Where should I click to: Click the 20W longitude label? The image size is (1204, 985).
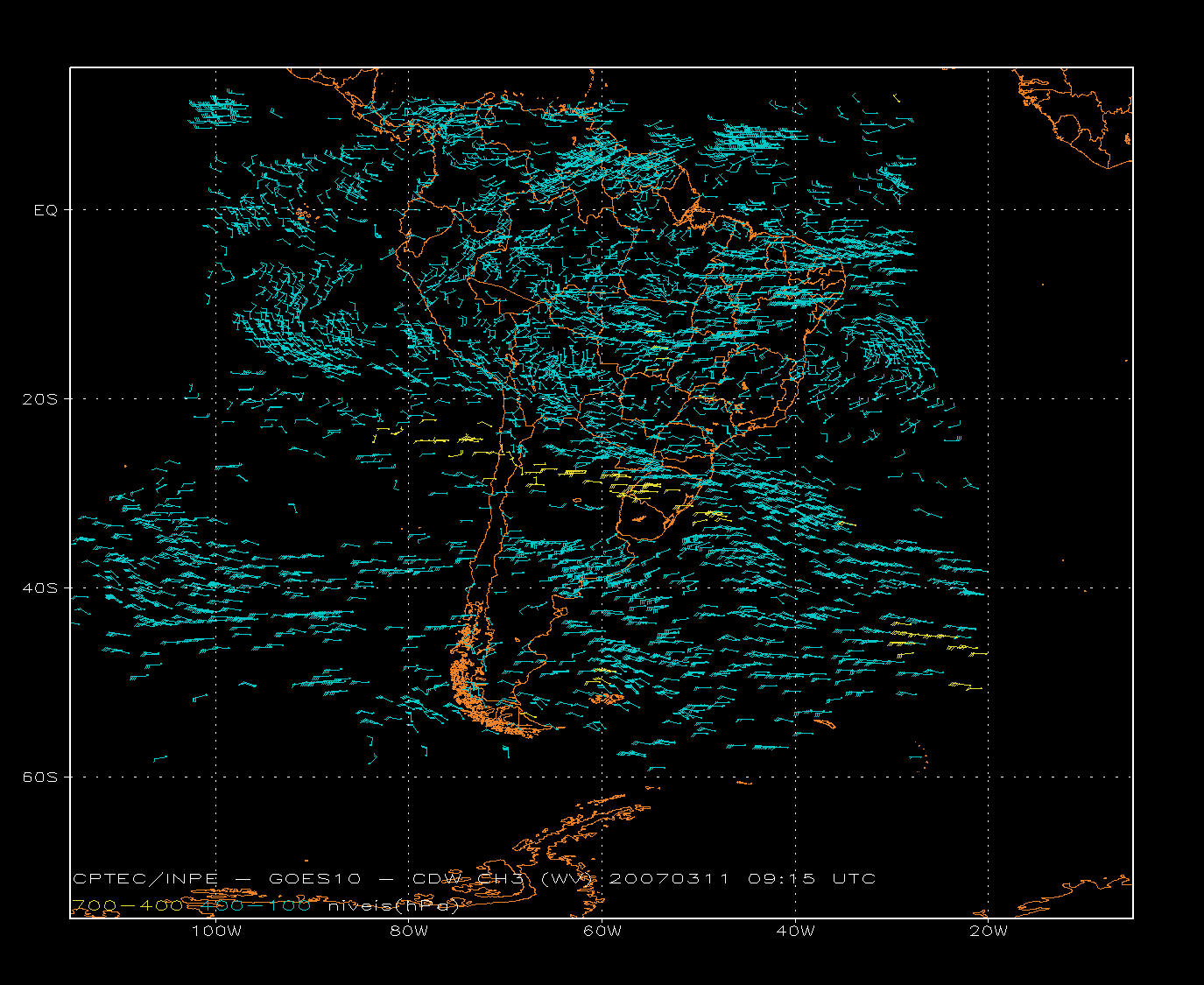(x=989, y=931)
